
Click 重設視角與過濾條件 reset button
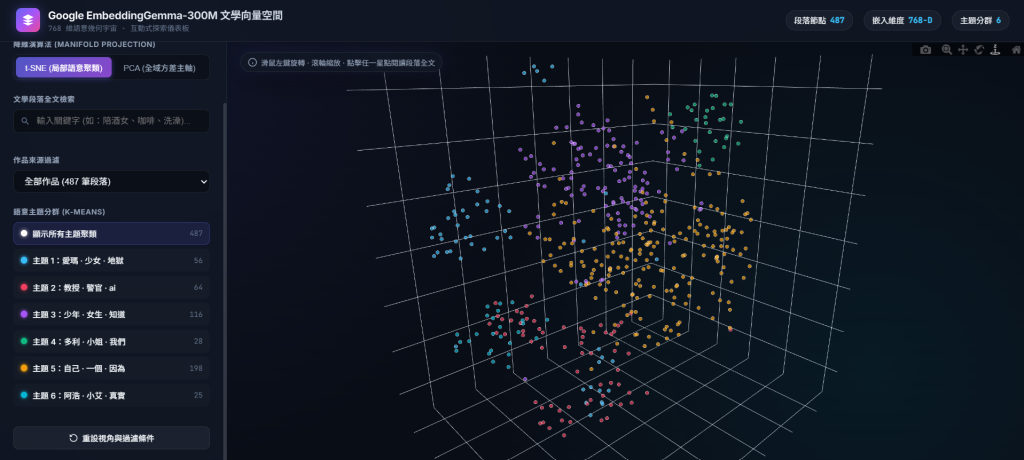point(111,438)
